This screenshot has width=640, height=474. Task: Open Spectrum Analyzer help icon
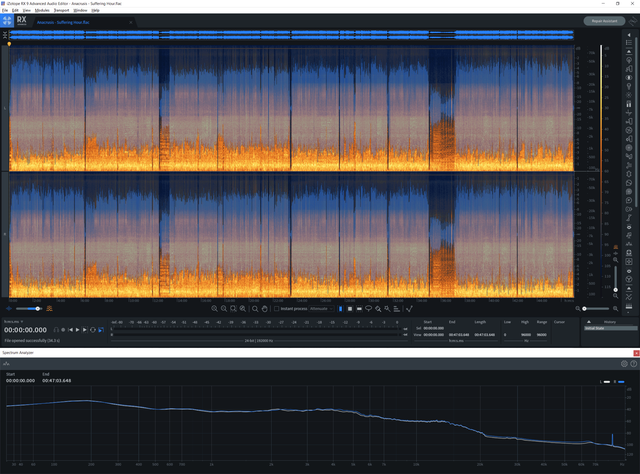click(633, 363)
